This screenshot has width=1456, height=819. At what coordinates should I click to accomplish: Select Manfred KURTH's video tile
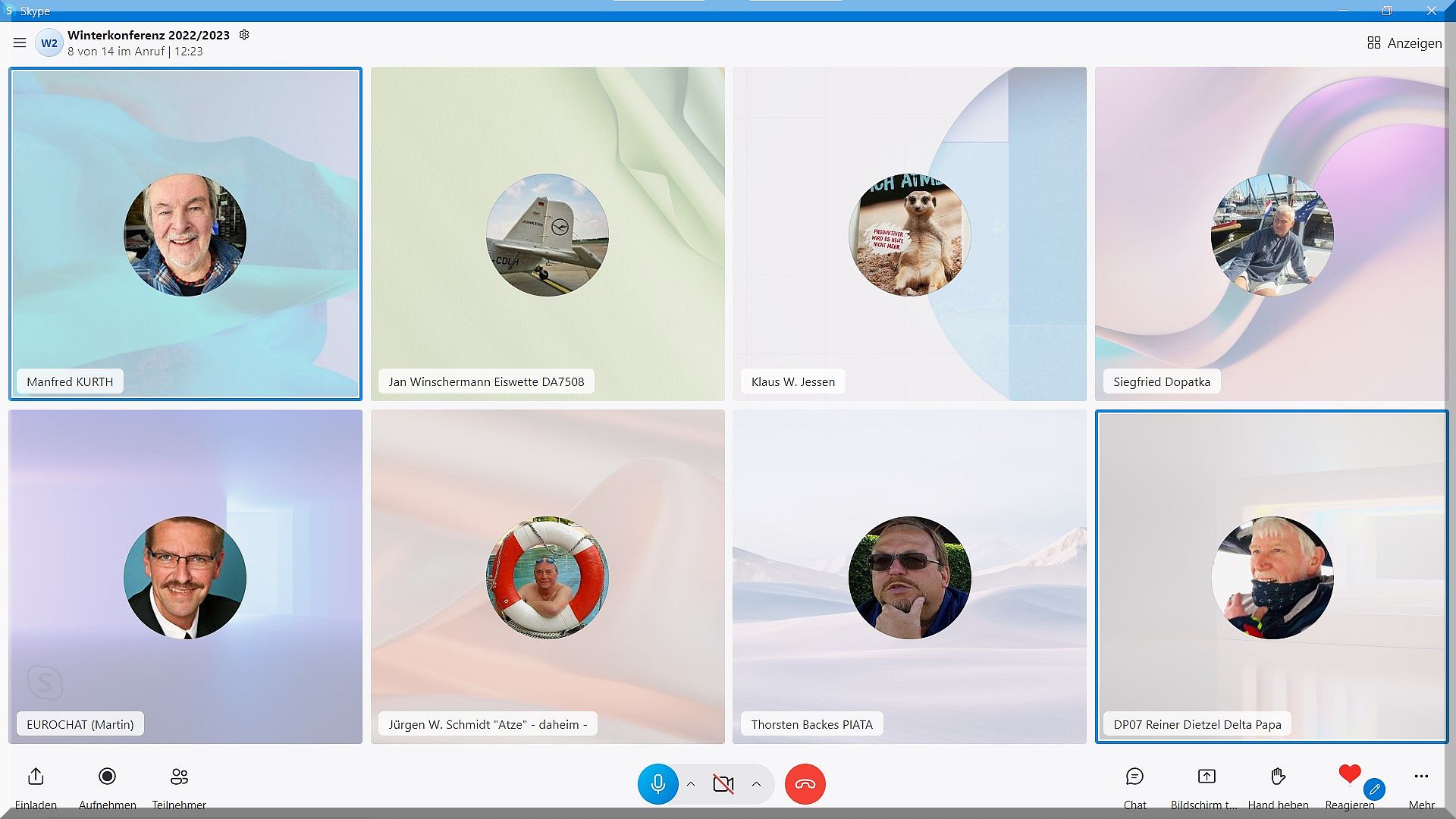coord(185,234)
